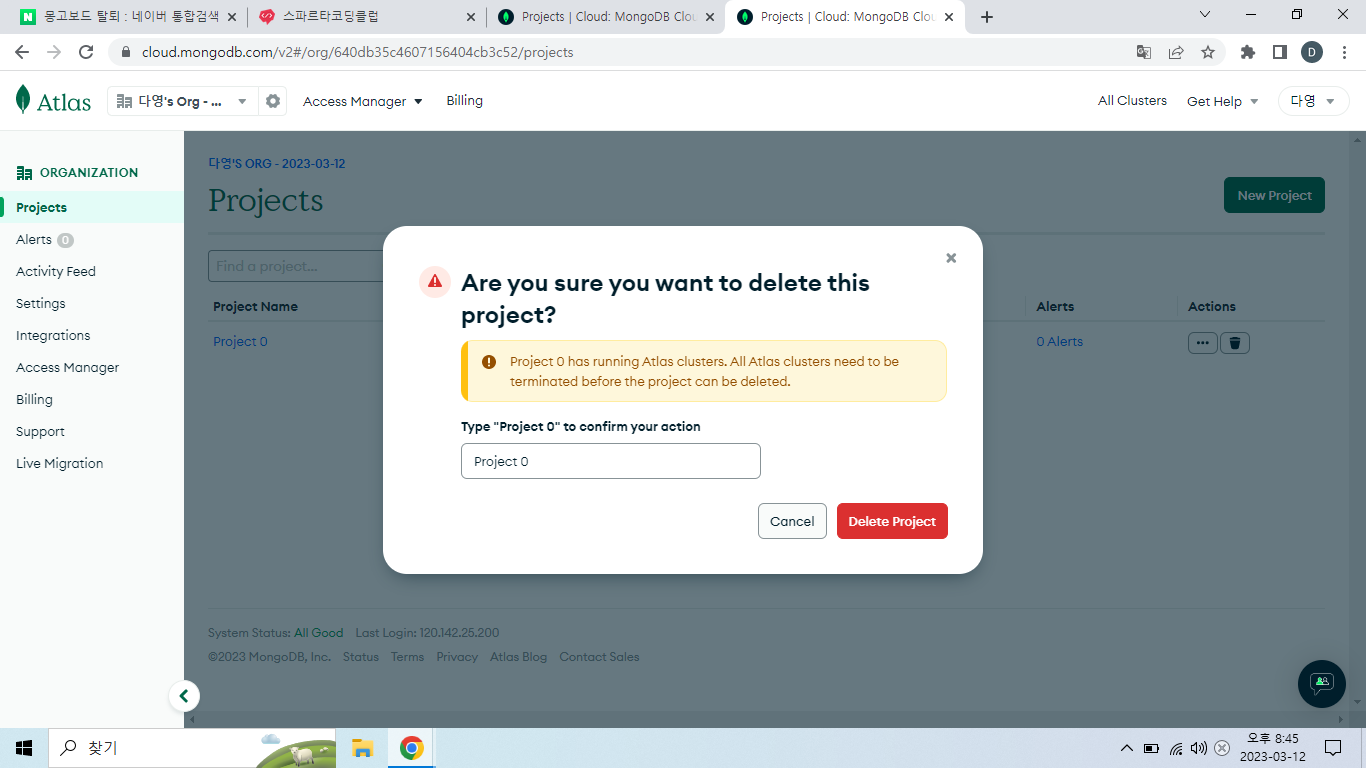Open the Chrome tab search dropdown

[1204, 15]
